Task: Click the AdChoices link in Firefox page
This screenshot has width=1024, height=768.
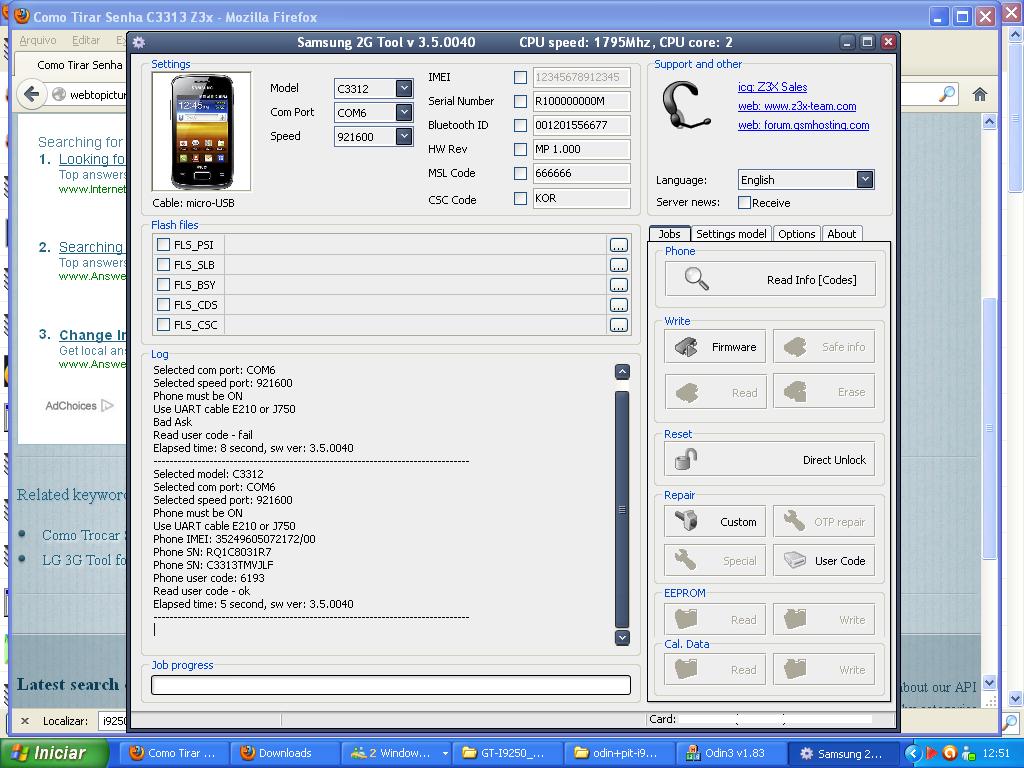Action: point(78,406)
